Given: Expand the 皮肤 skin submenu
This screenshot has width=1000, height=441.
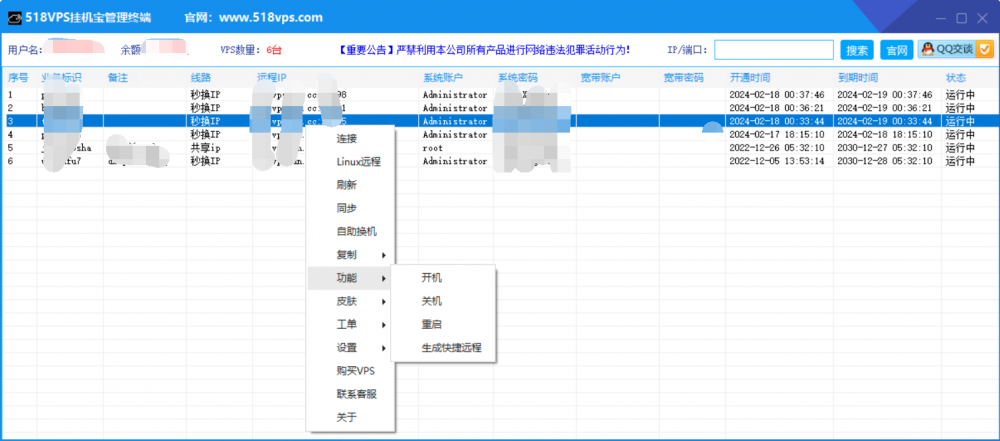Looking at the screenshot, I should pos(351,301).
